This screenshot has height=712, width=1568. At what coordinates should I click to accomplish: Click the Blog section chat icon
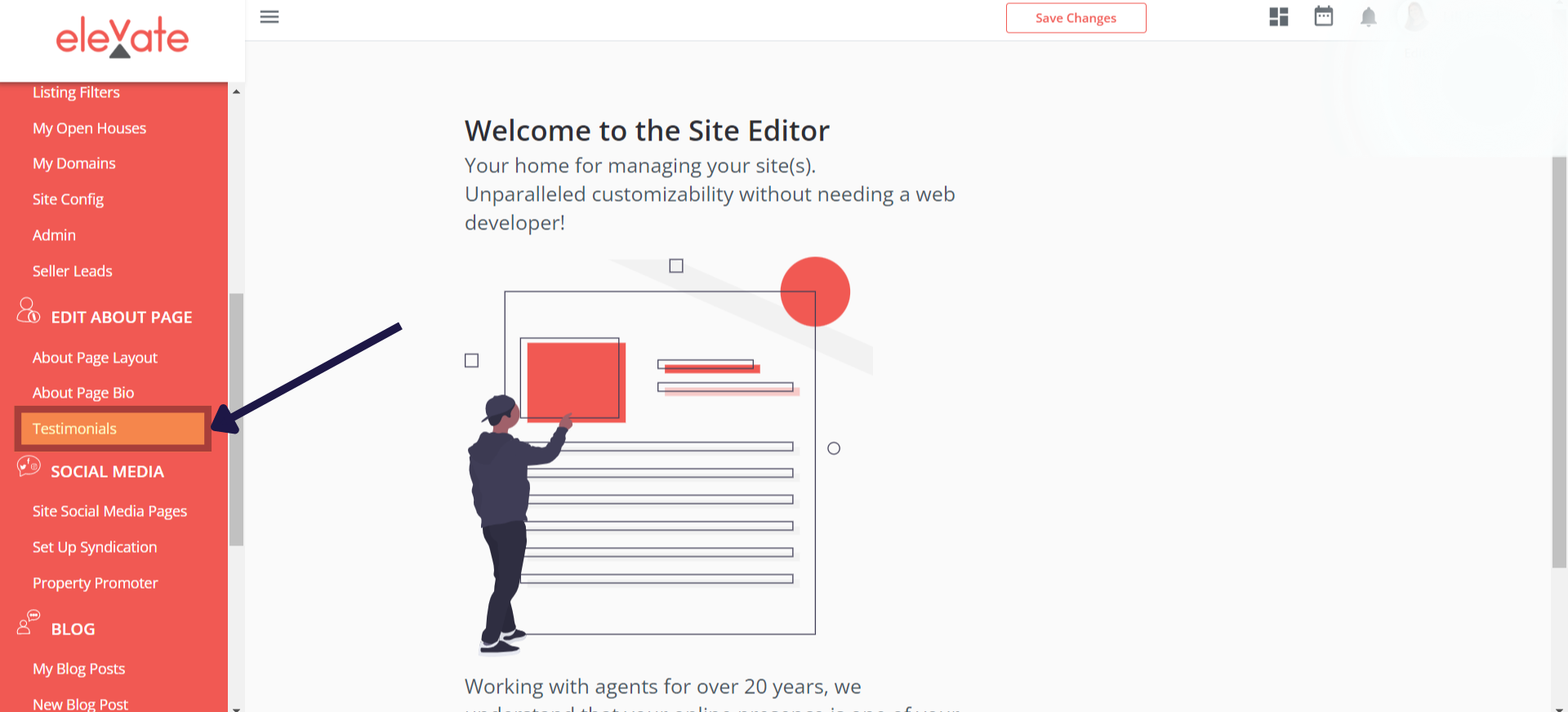click(29, 622)
